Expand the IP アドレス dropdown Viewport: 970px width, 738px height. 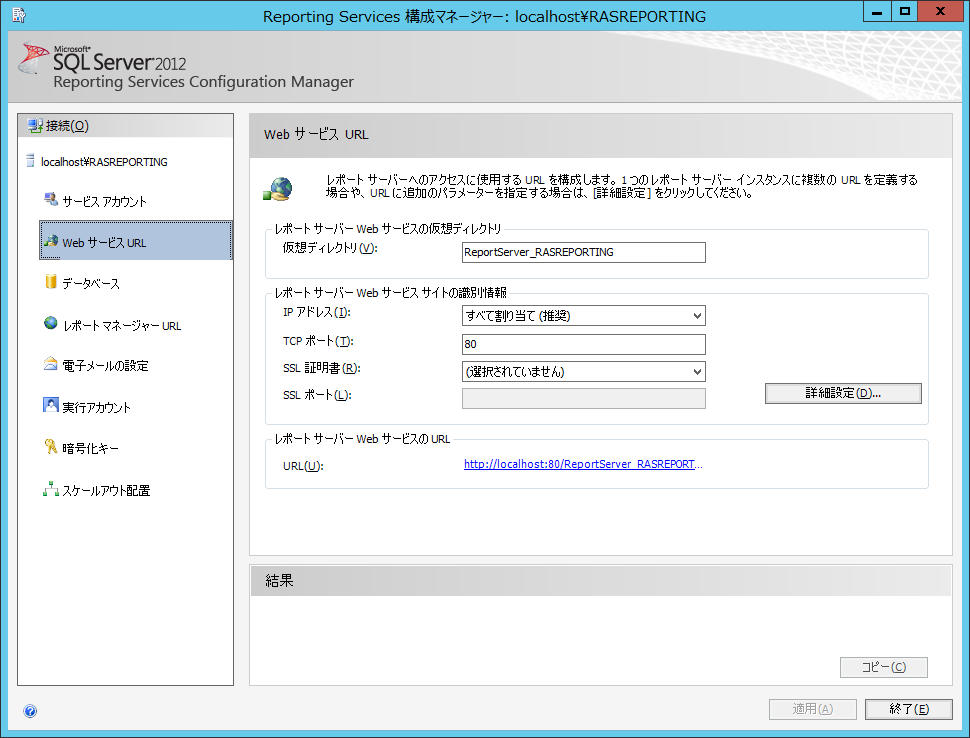(697, 316)
